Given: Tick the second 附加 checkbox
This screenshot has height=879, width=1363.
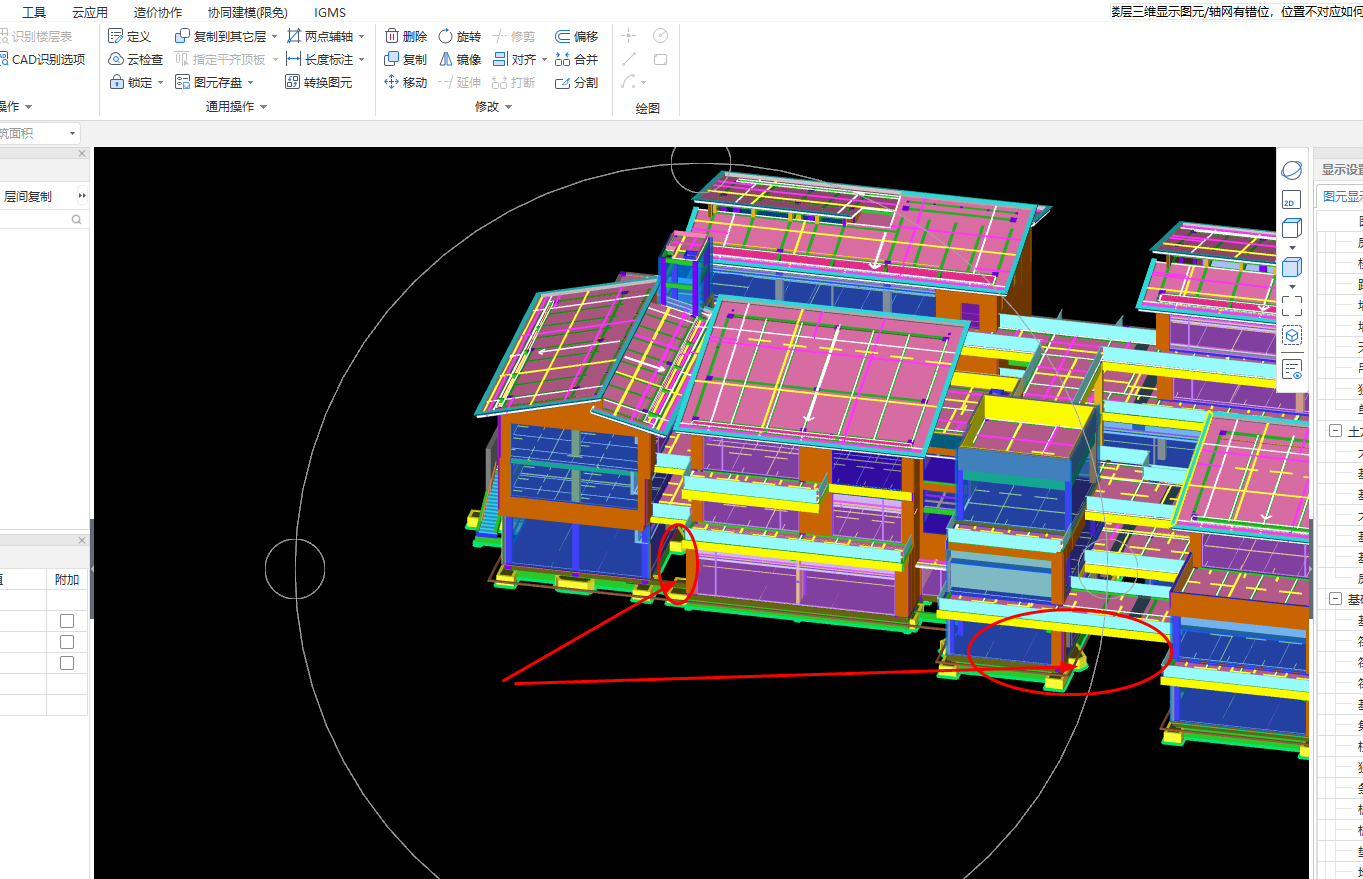Looking at the screenshot, I should click(67, 642).
